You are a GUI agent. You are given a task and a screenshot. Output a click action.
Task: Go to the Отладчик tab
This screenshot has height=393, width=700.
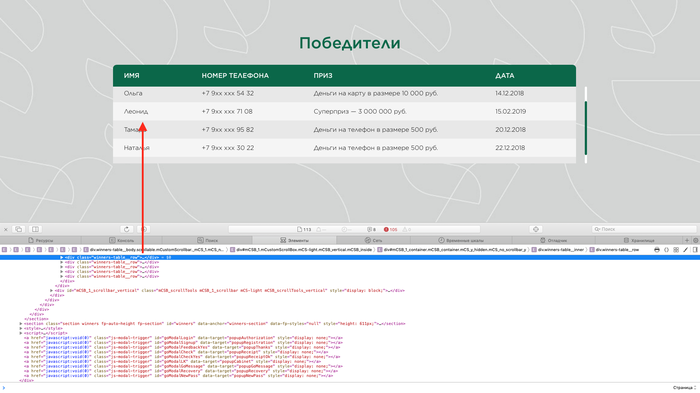[x=553, y=240]
